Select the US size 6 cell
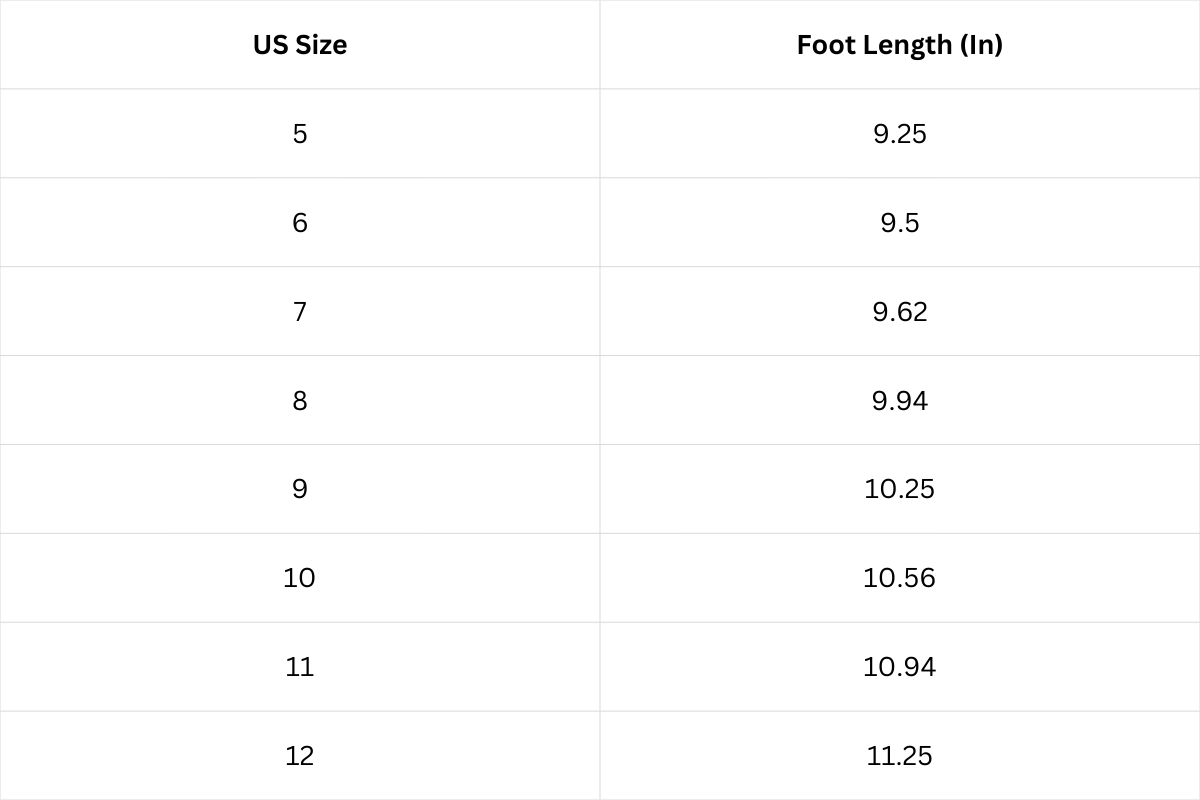The width and height of the screenshot is (1200, 800). (300, 223)
